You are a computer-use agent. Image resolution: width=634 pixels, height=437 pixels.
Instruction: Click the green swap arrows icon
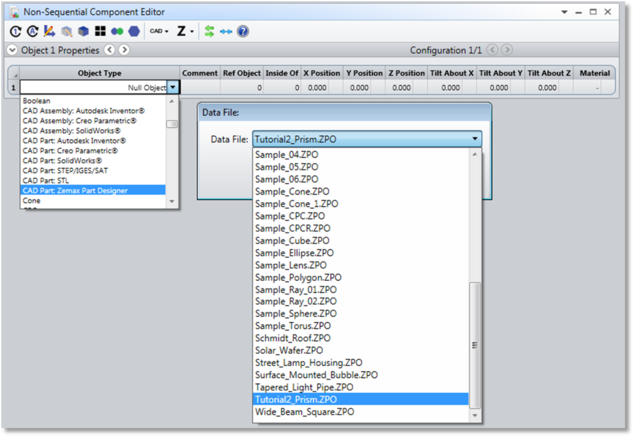coord(209,31)
